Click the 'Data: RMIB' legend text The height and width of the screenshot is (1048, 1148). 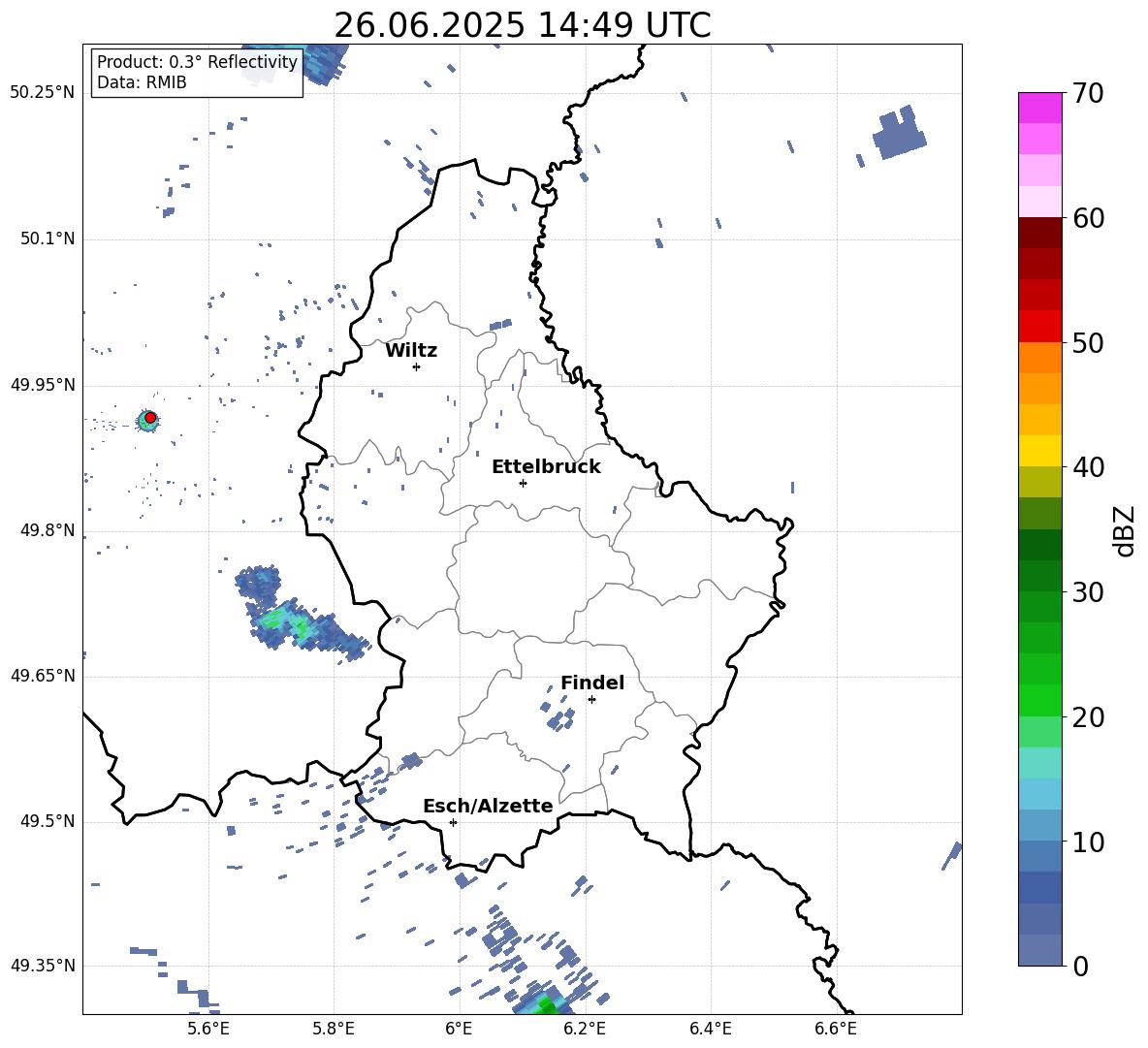pos(142,82)
